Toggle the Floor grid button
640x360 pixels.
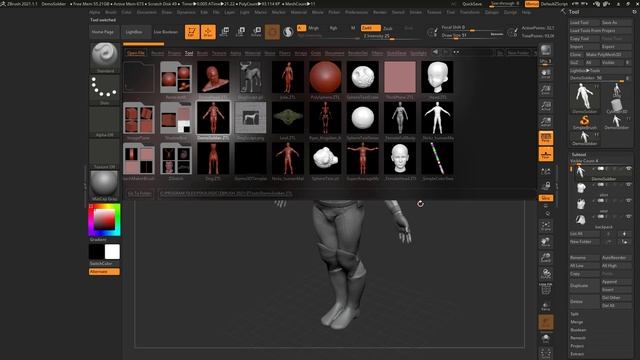546,154
